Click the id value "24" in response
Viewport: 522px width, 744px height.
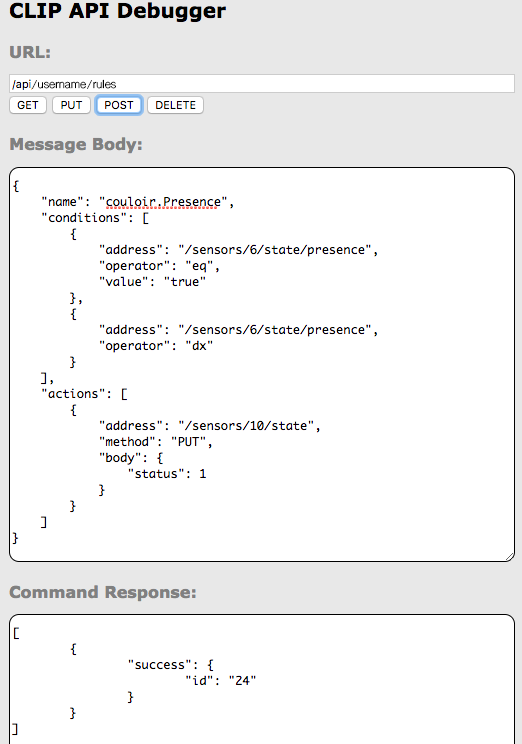242,681
